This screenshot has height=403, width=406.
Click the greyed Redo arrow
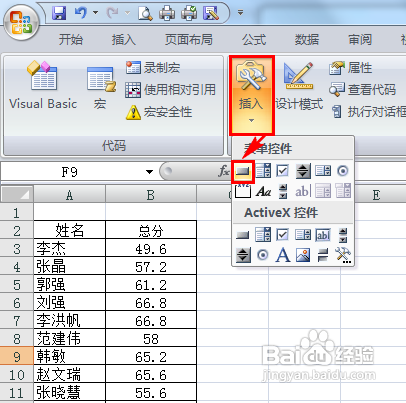pos(112,13)
